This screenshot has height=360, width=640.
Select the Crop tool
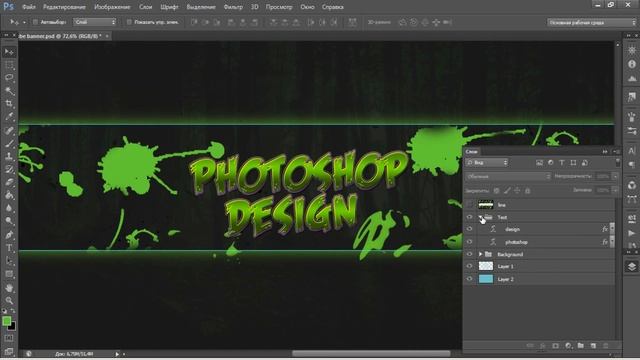(9, 104)
